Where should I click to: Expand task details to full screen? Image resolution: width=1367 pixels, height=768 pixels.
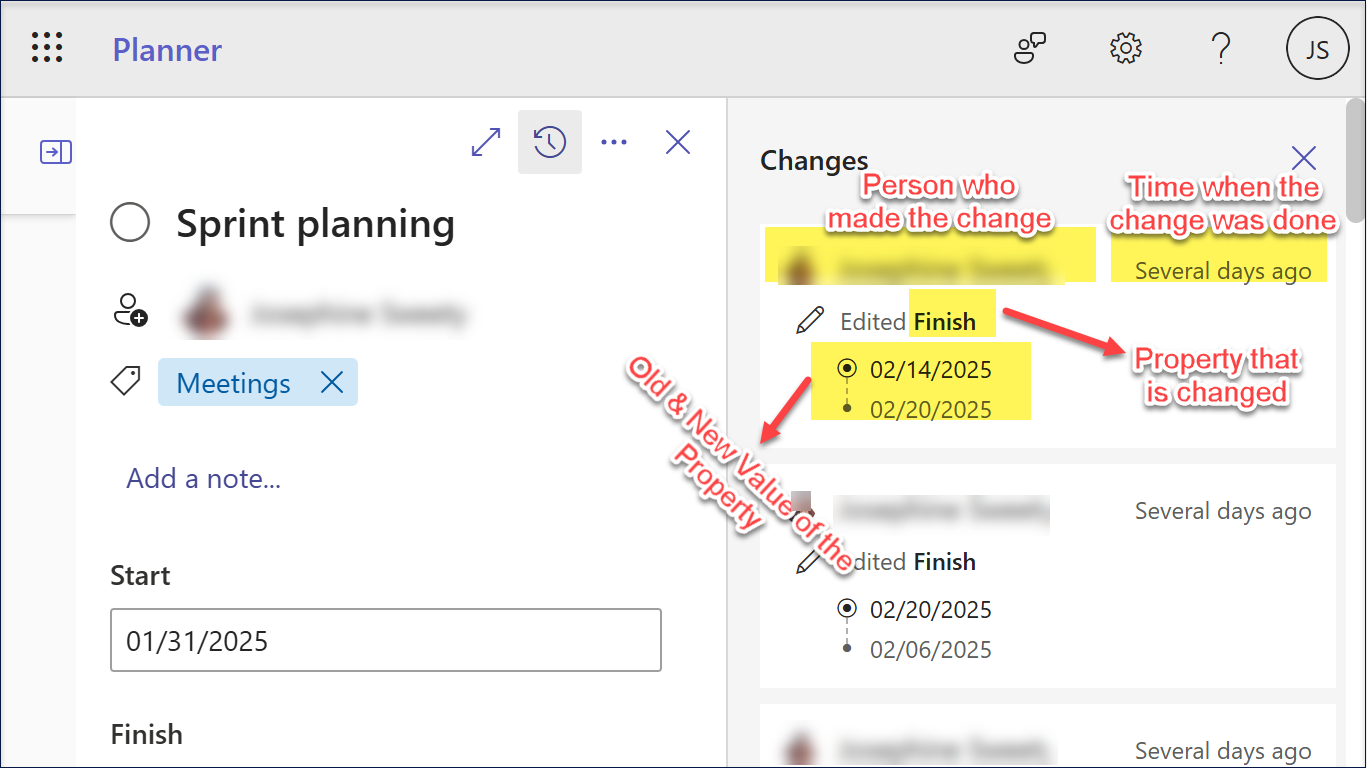pyautogui.click(x=486, y=143)
